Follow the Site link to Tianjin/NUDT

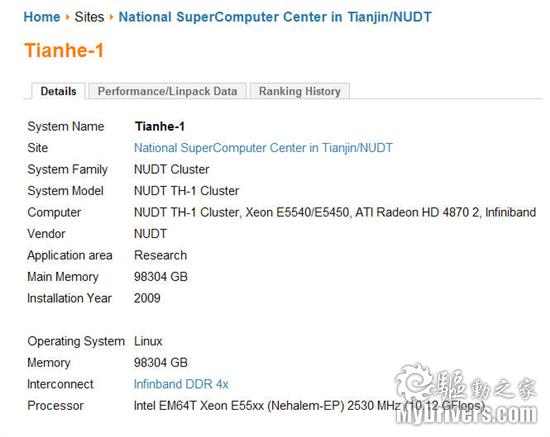pos(263,148)
